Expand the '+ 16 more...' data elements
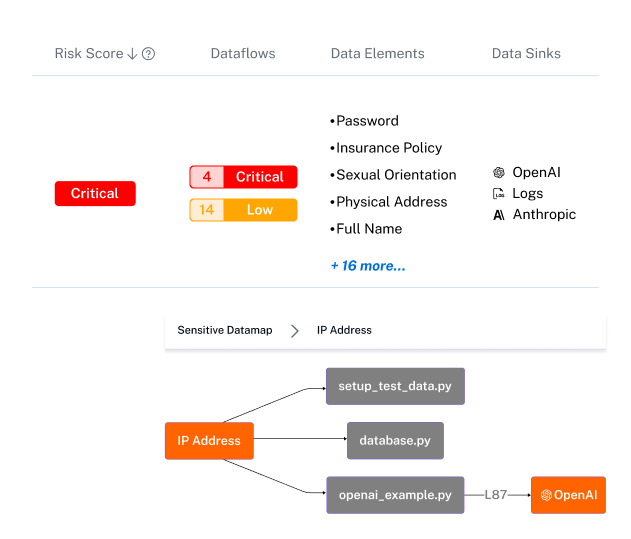 tap(368, 266)
